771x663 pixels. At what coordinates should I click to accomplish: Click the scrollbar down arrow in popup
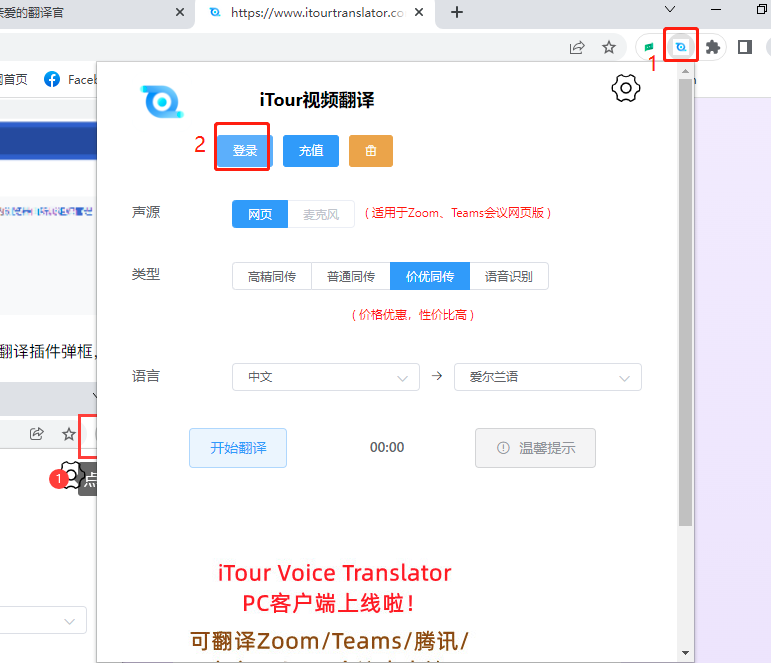[685, 653]
